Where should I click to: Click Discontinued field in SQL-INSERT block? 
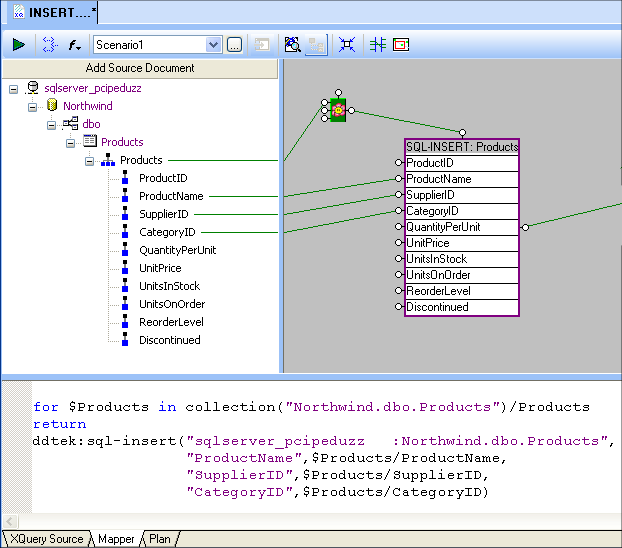(462, 307)
